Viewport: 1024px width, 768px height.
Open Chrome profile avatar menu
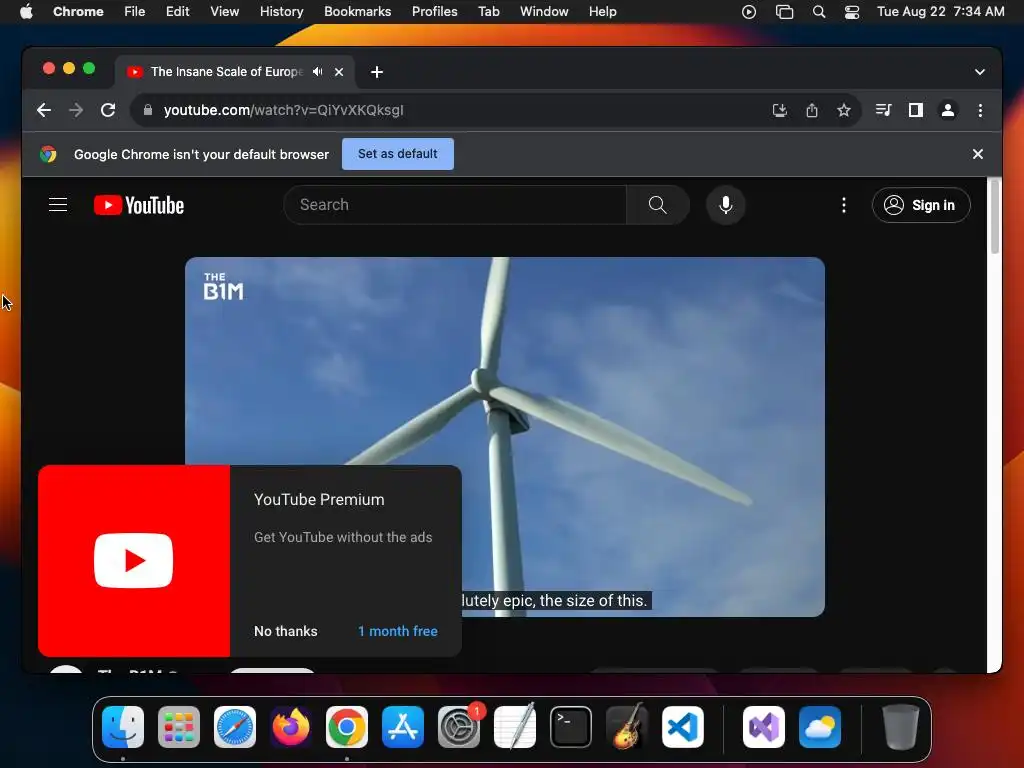pos(948,110)
